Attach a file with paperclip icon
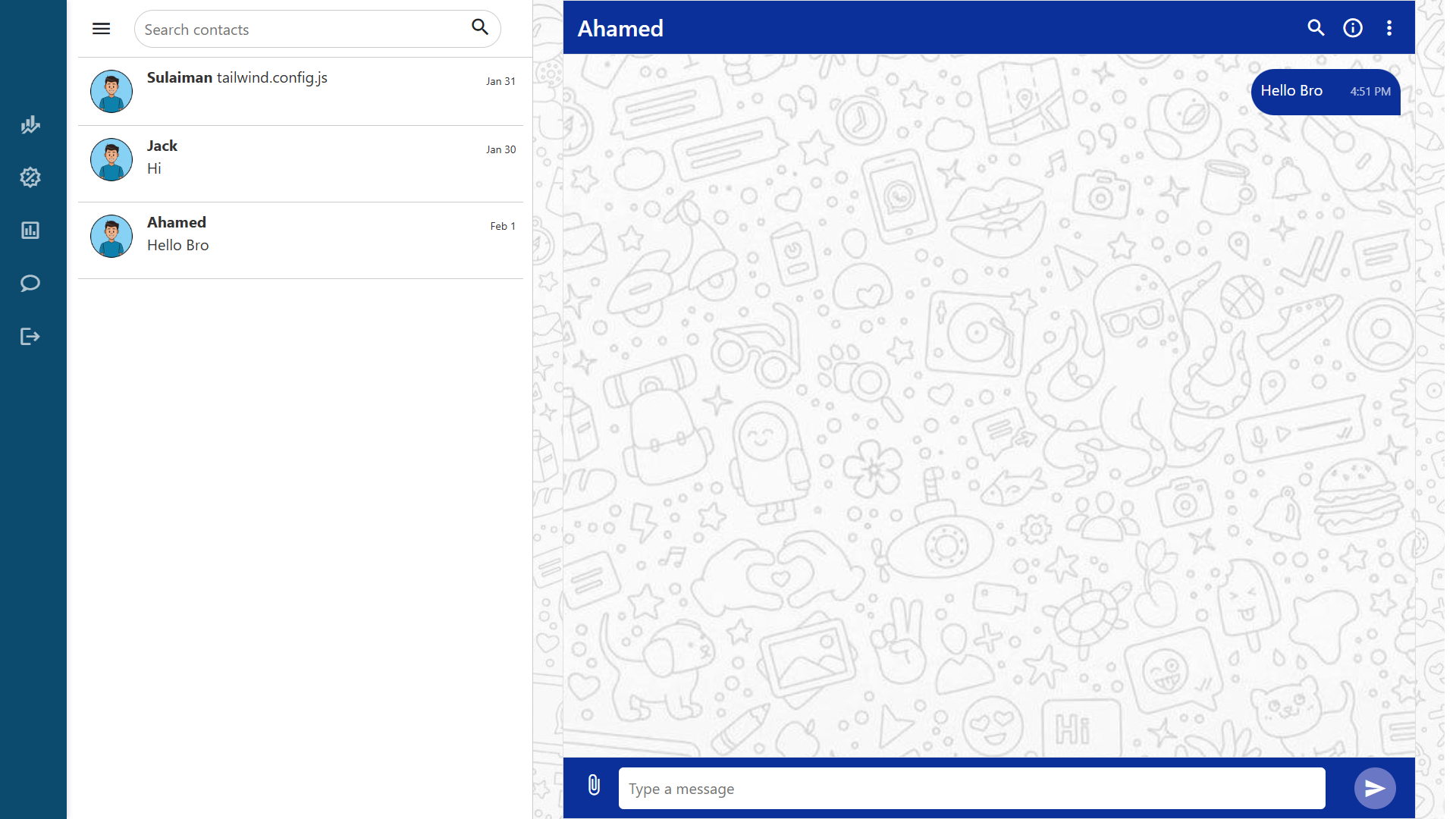1456x819 pixels. 594,786
